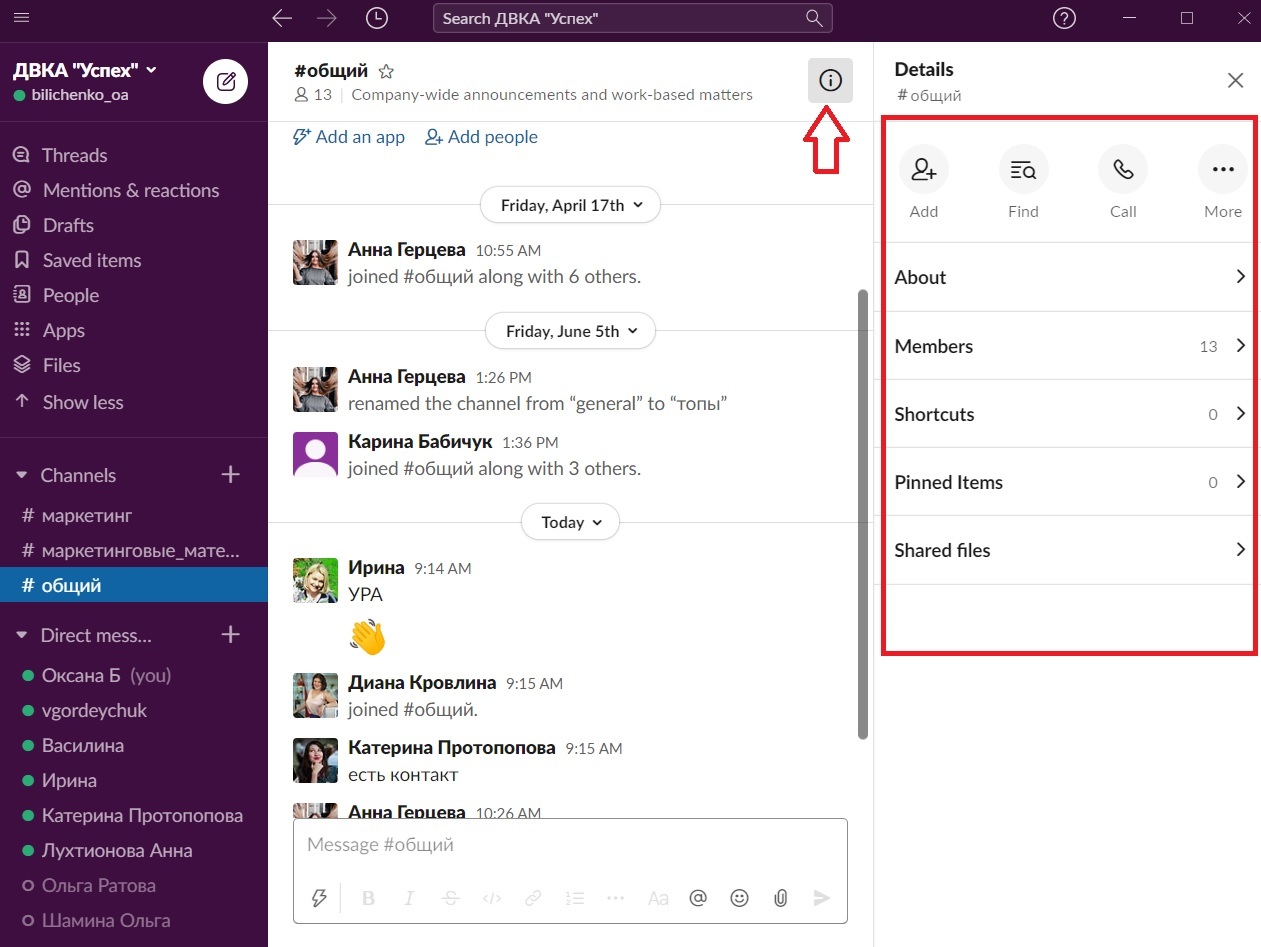Insert a link with chain icon
The width and height of the screenshot is (1261, 947).
pos(533,898)
